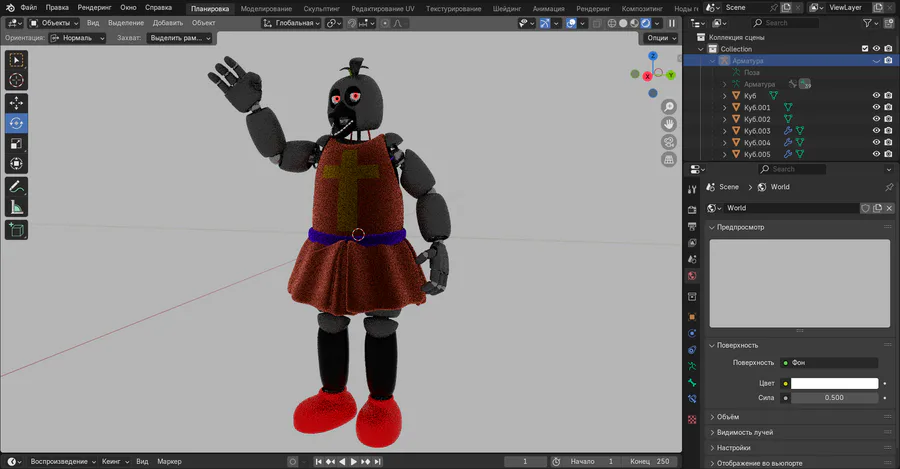The height and width of the screenshot is (469, 900).
Task: Toggle viewport gizmos display
Action: tap(545, 23)
